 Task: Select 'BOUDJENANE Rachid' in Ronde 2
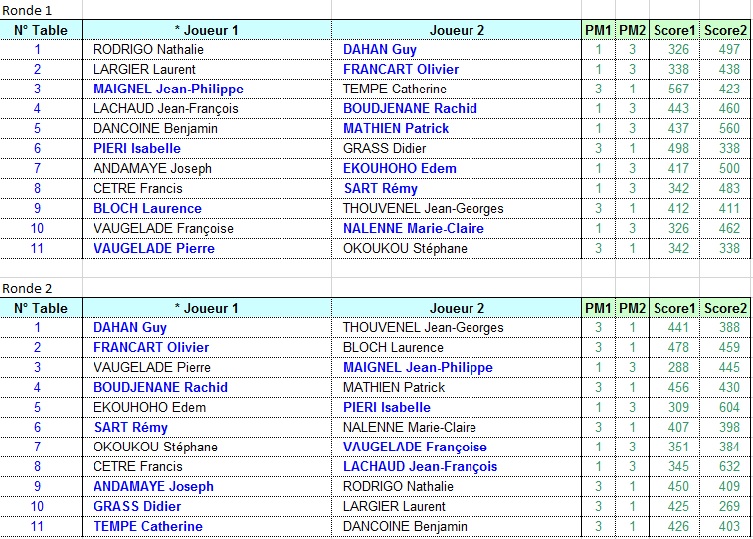(x=160, y=387)
